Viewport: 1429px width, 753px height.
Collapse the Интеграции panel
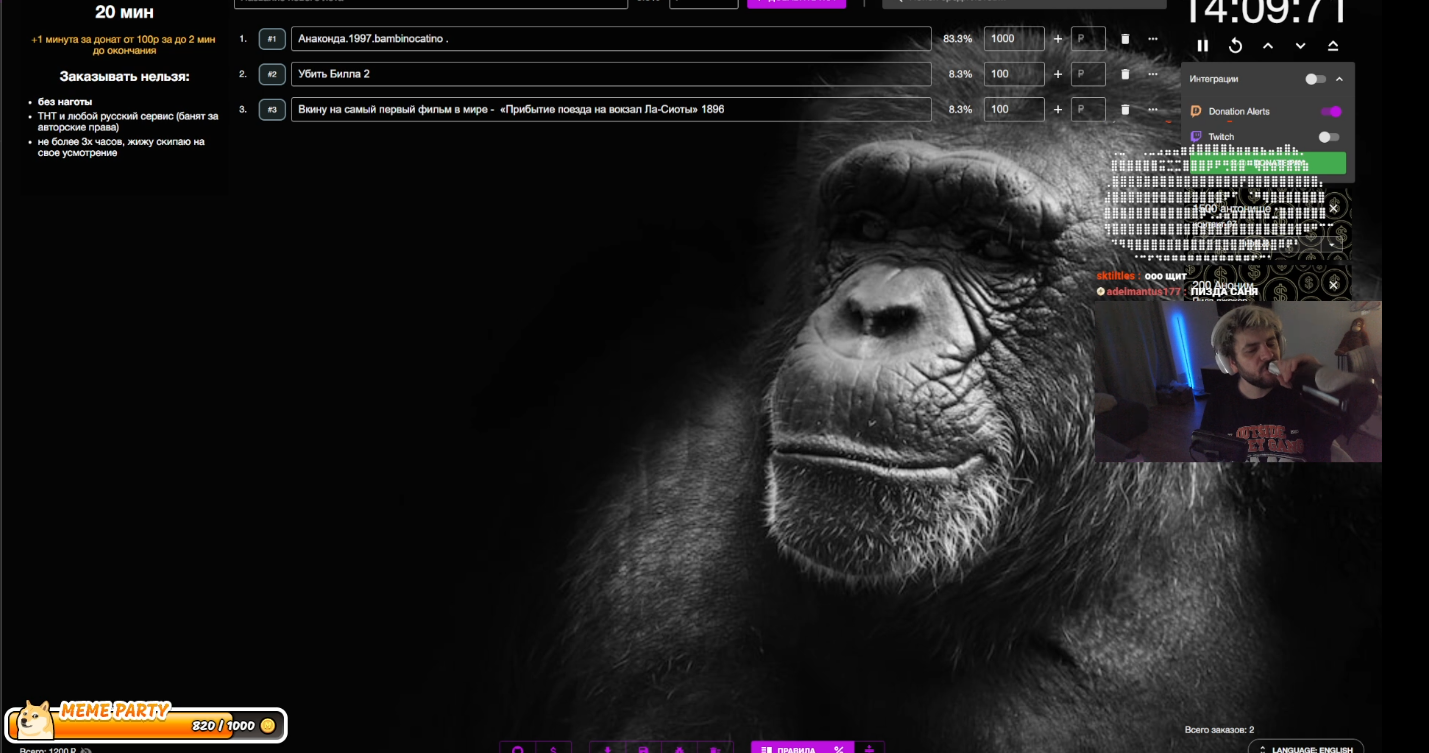tap(1339, 79)
